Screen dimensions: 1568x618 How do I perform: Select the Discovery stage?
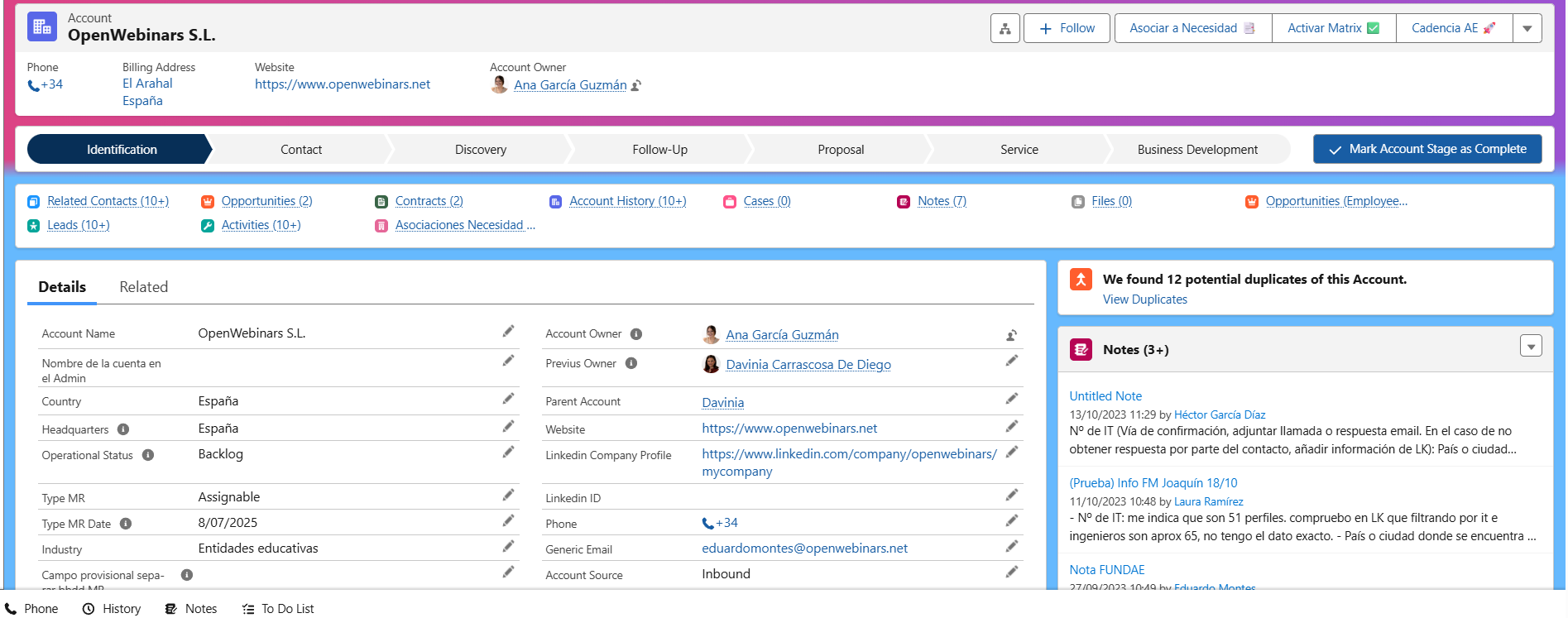(x=481, y=150)
